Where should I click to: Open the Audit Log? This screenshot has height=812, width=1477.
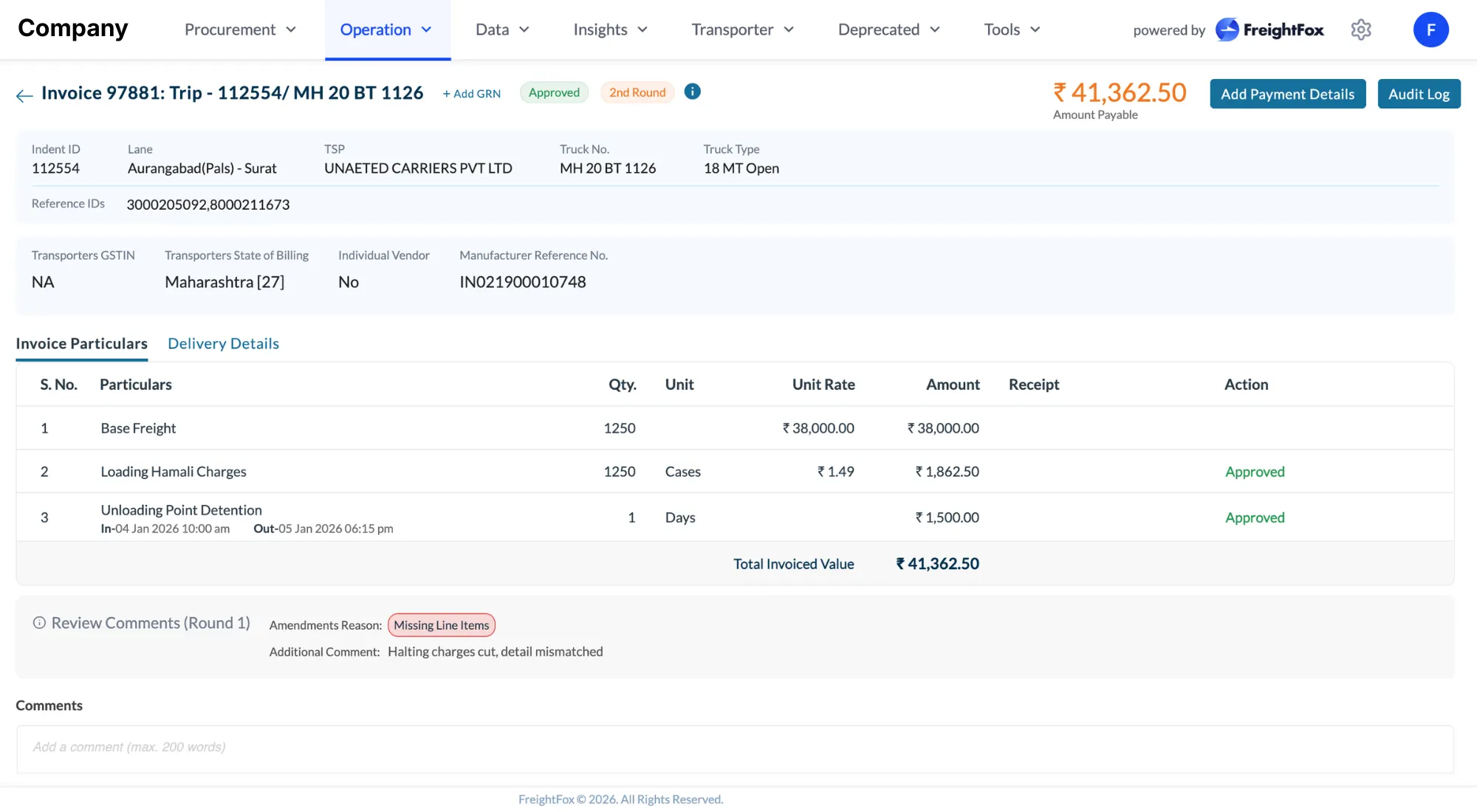coord(1419,94)
